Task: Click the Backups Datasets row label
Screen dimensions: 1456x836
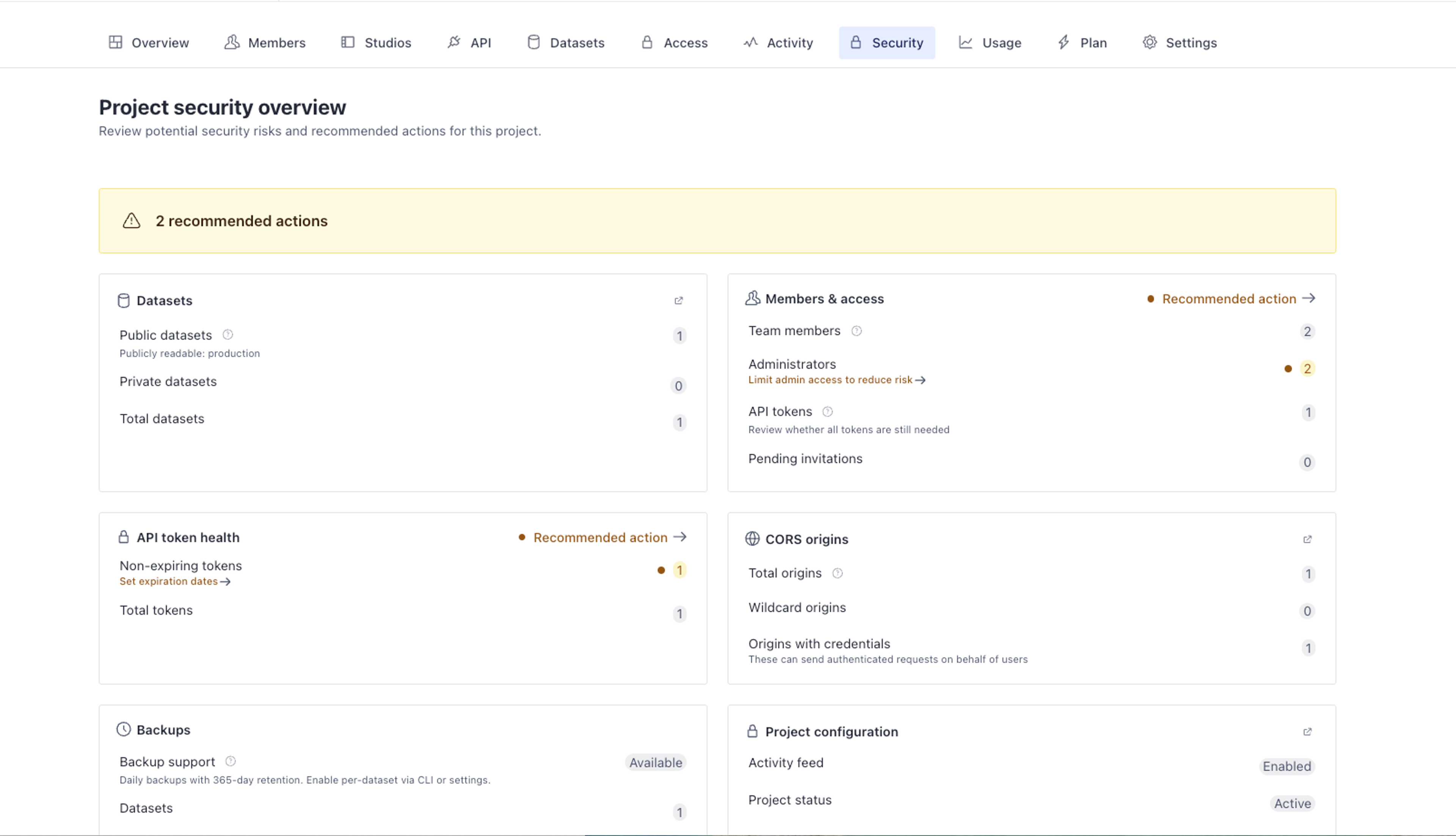Action: click(x=146, y=808)
